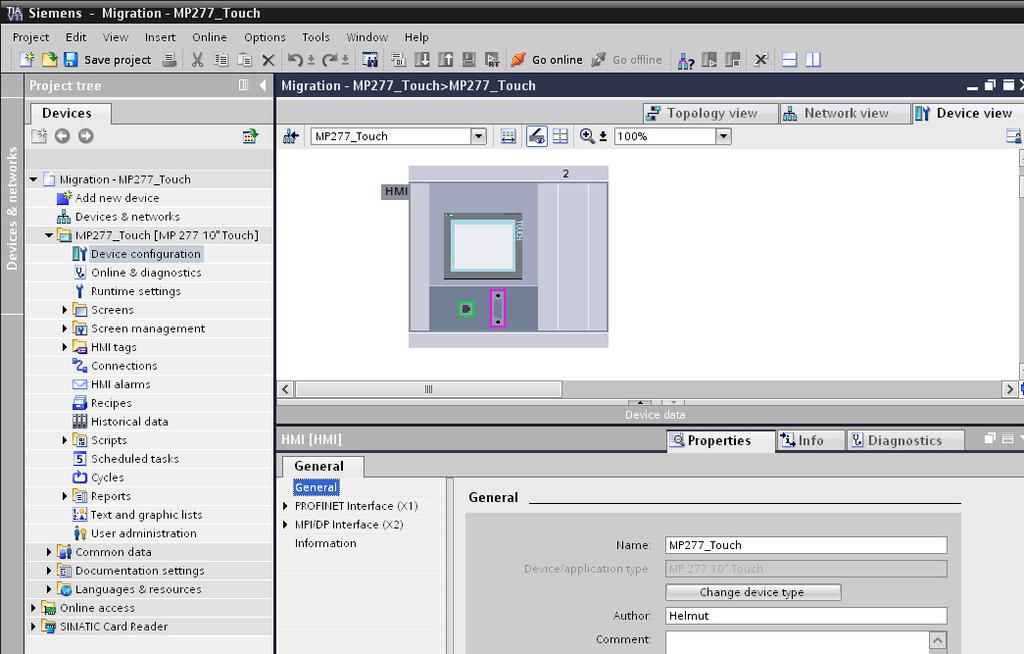Click the magnifier zoom icon
Viewport: 1024px width, 654px height.
[x=587, y=136]
